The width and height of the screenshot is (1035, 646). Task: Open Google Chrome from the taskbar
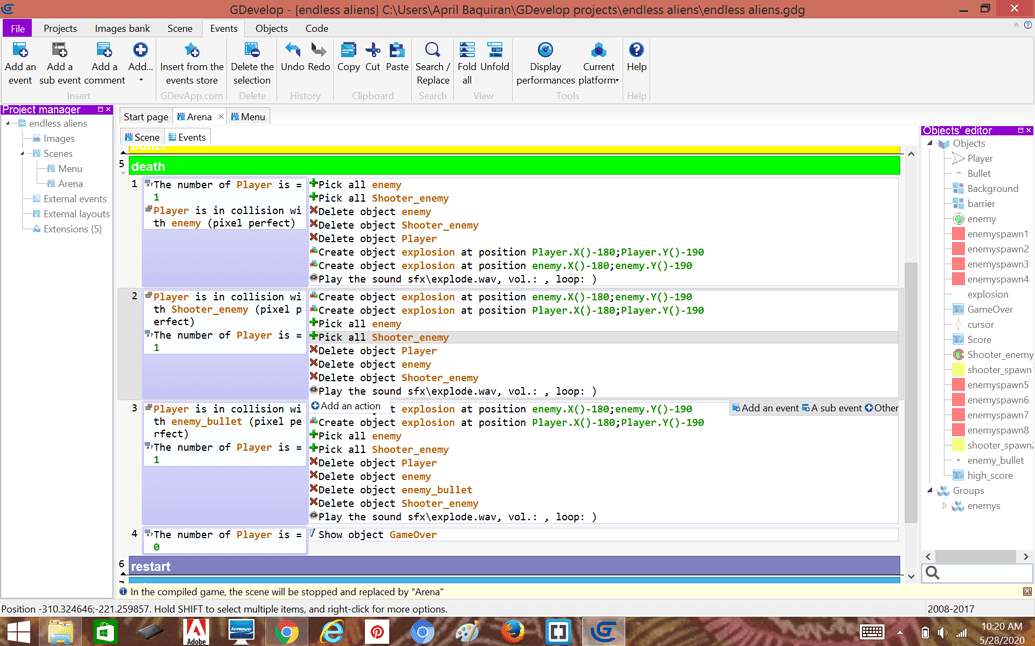(x=287, y=632)
